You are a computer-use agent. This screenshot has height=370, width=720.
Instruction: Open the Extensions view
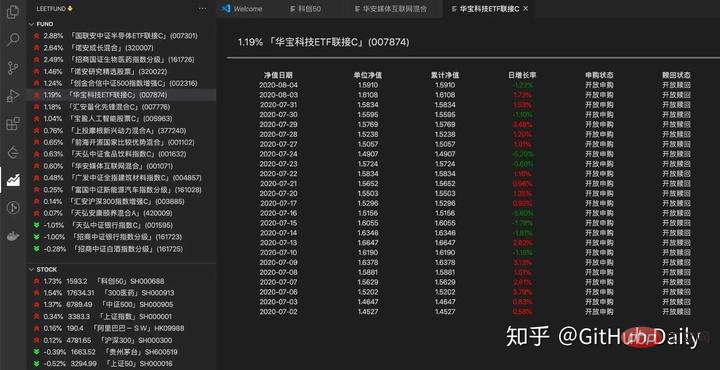(x=13, y=124)
